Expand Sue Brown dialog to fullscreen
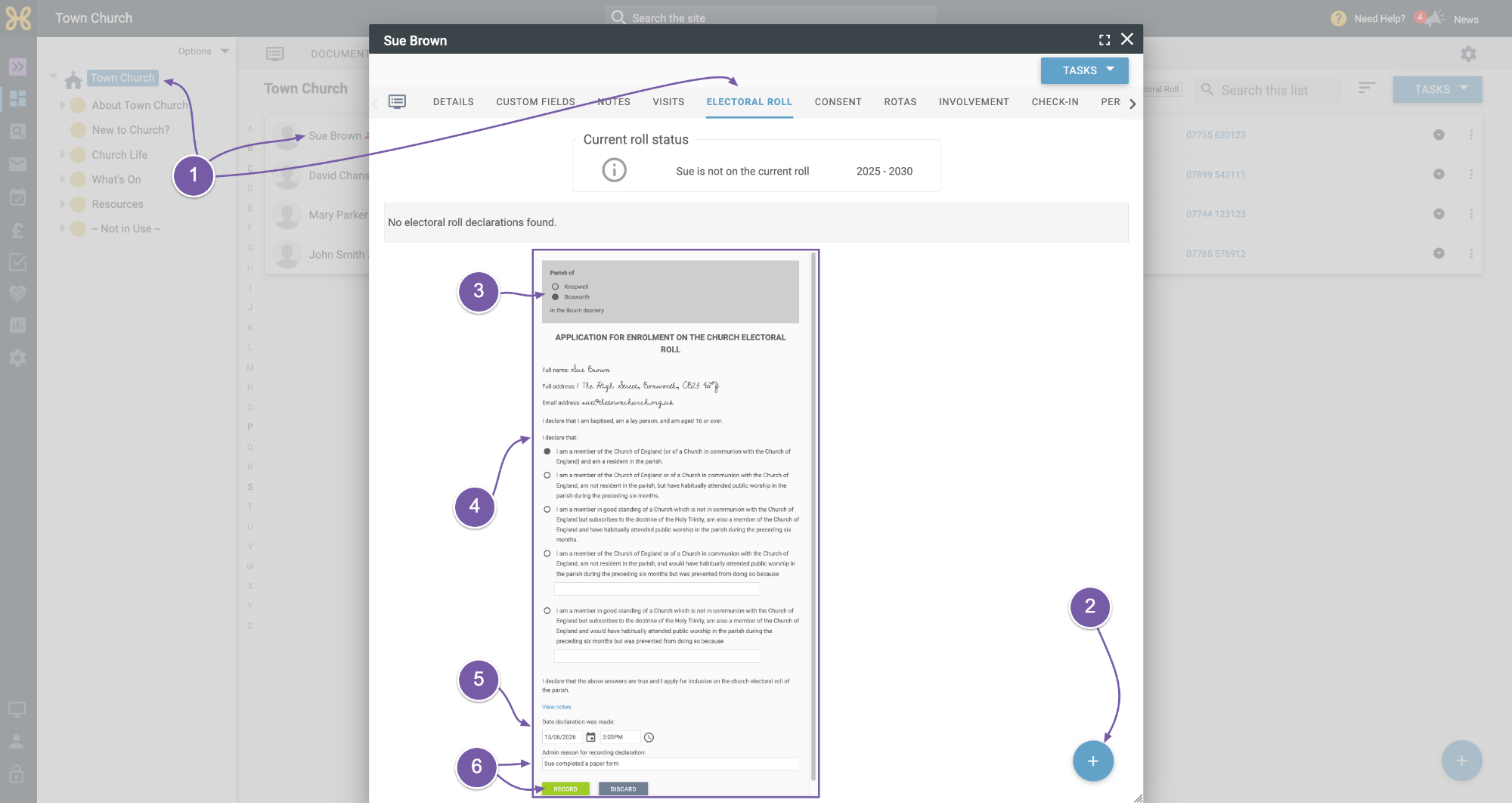1512x803 pixels. pyautogui.click(x=1105, y=40)
